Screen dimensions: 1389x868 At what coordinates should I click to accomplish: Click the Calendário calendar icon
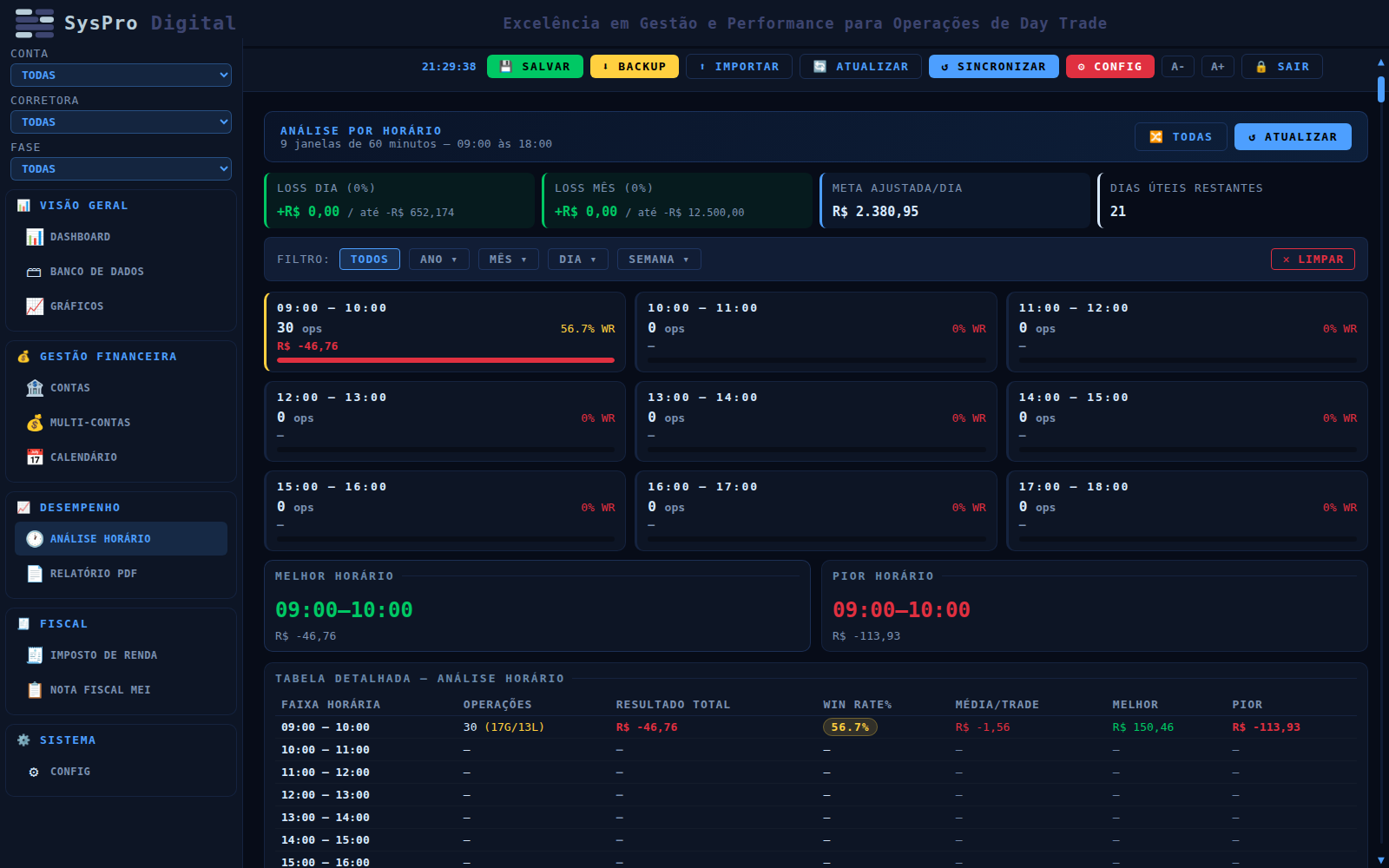coord(35,457)
